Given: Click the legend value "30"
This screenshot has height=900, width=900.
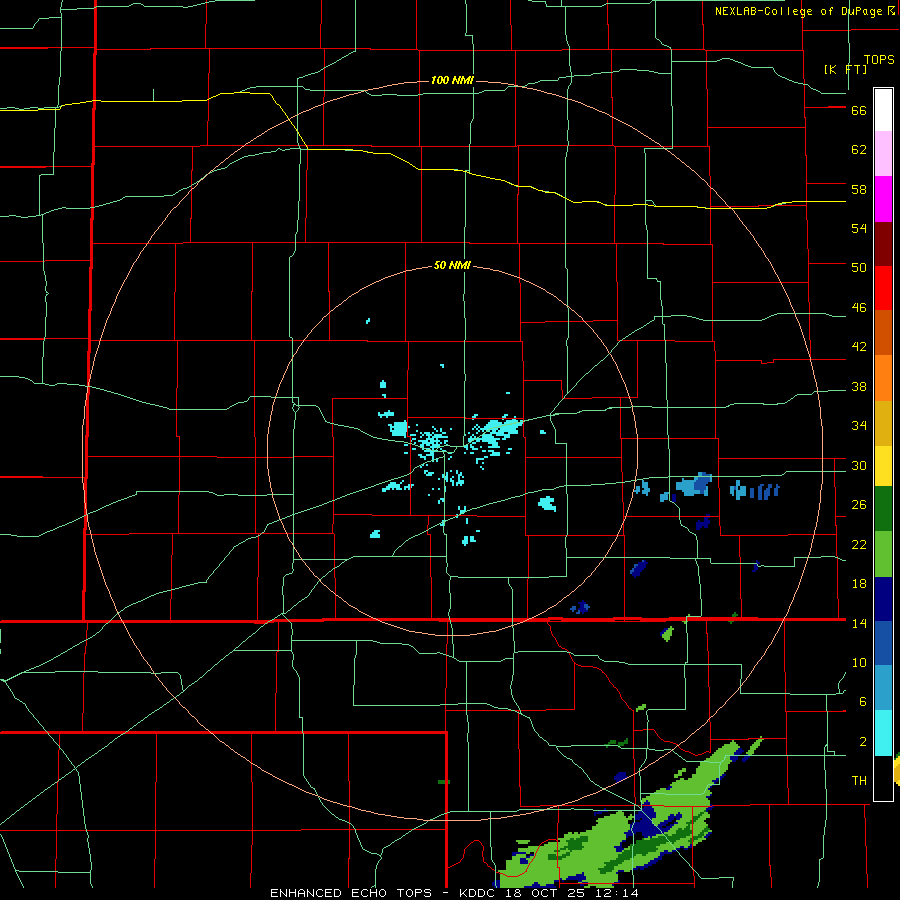Looking at the screenshot, I should 859,465.
